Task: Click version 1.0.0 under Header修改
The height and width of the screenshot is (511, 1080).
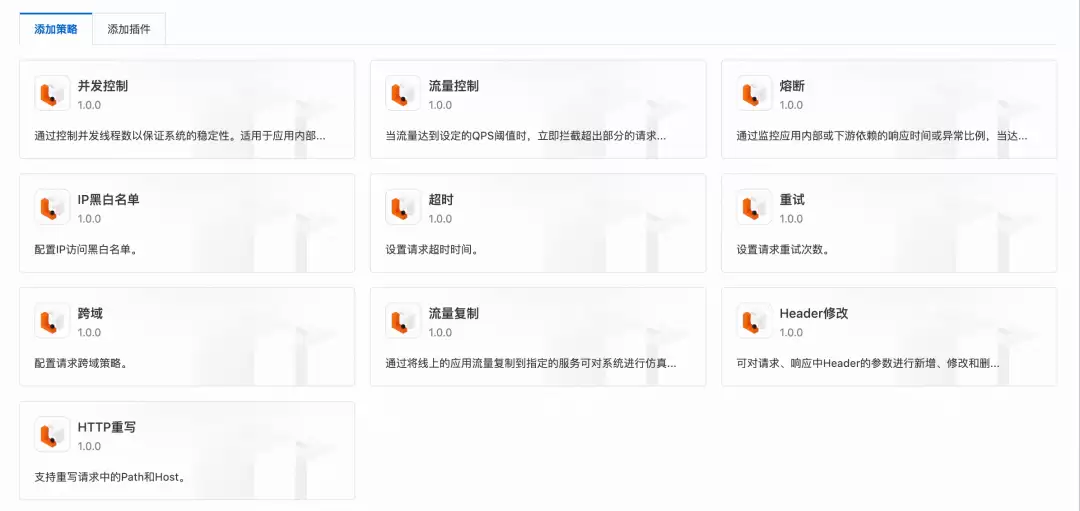Action: (x=791, y=333)
